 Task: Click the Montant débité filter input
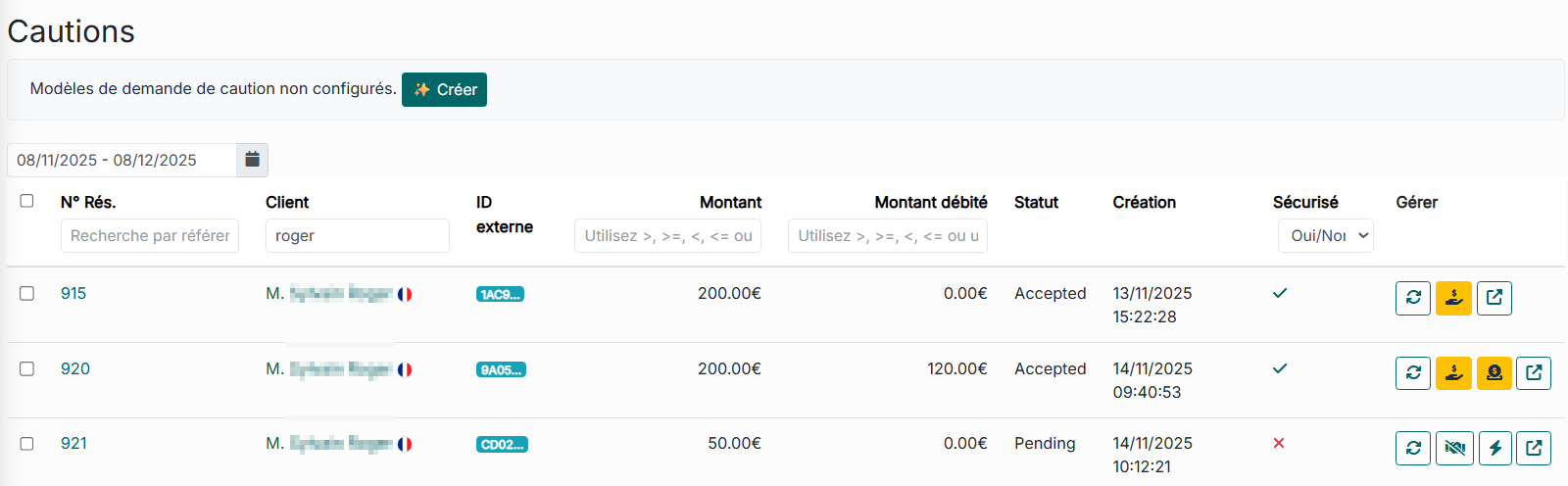click(x=887, y=236)
